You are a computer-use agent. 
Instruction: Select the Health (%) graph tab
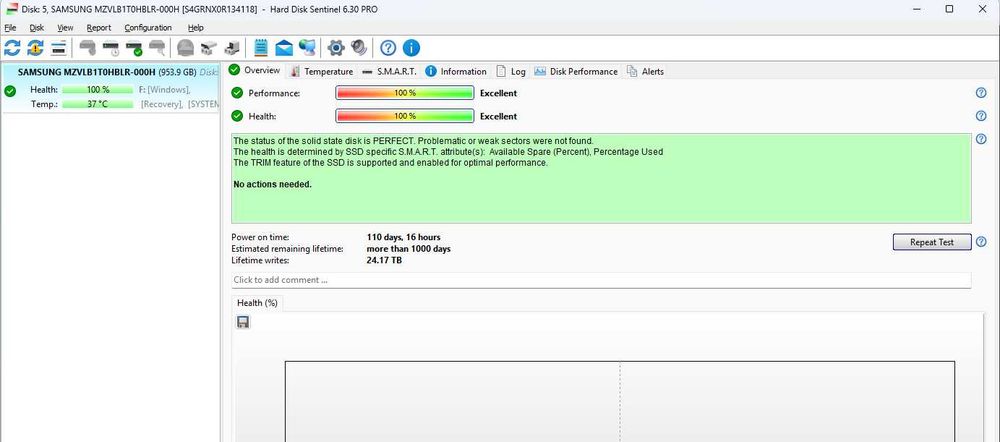(x=257, y=303)
